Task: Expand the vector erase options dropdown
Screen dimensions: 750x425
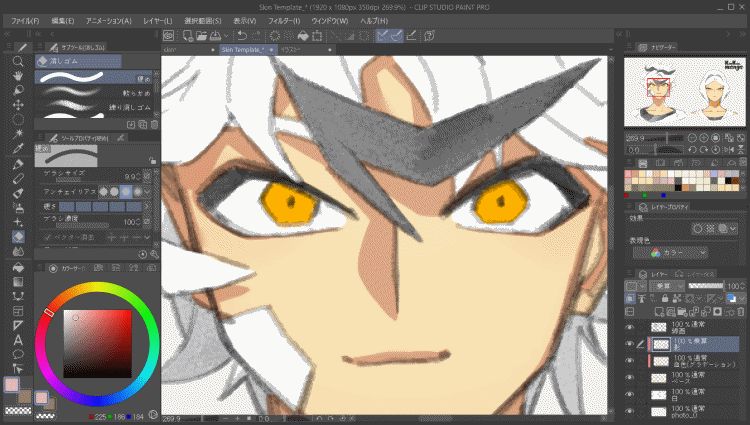Action: [x=147, y=237]
